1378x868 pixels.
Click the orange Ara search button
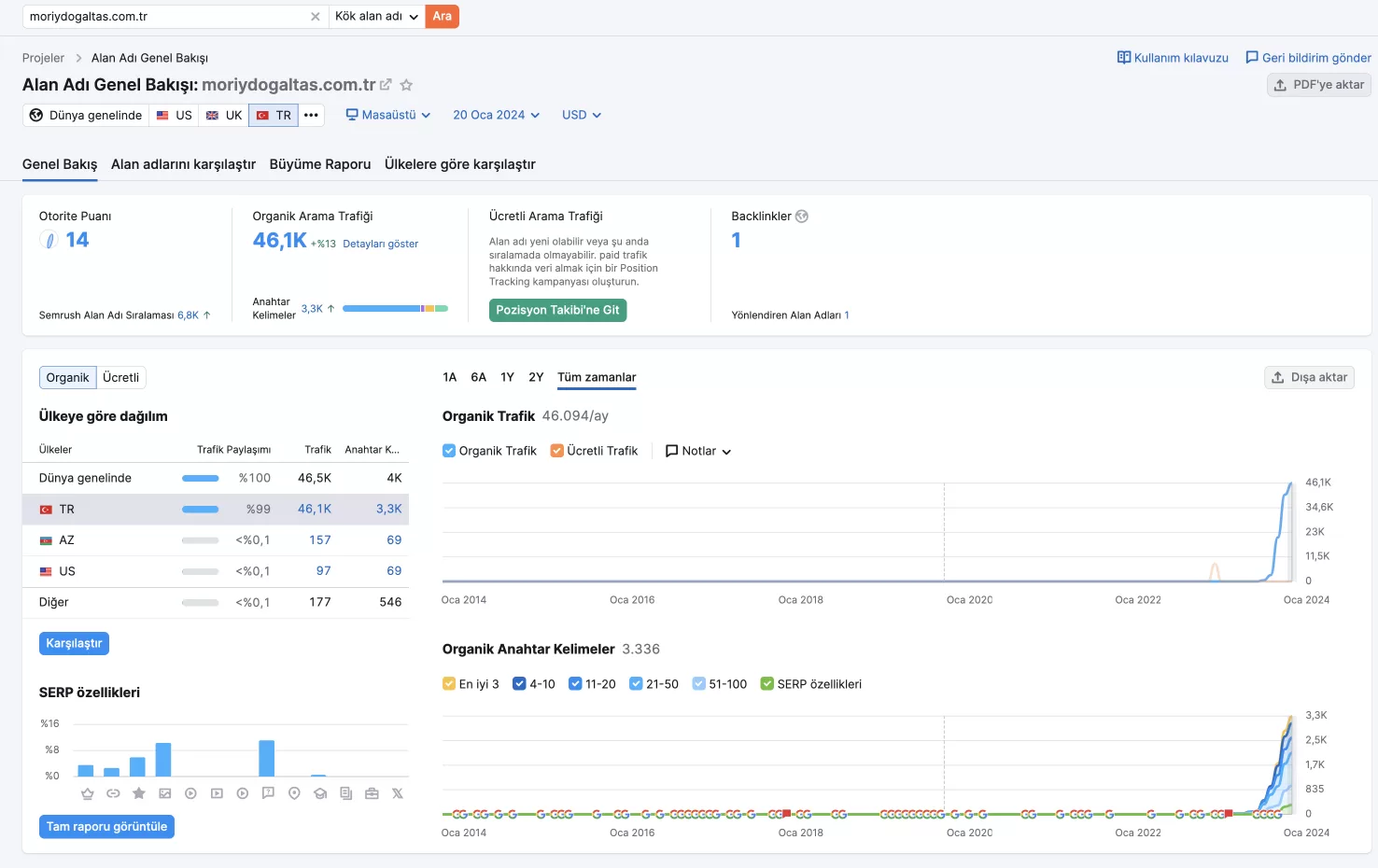pos(443,17)
